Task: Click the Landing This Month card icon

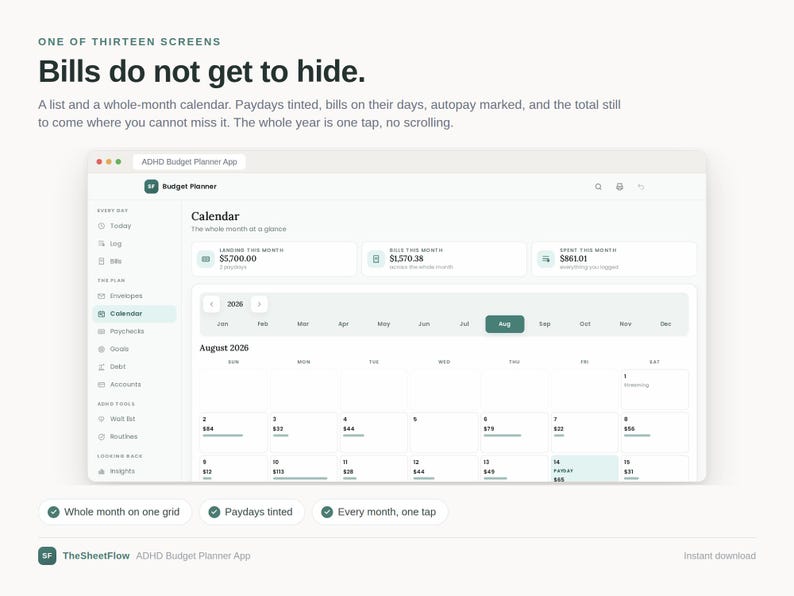Action: click(x=206, y=259)
